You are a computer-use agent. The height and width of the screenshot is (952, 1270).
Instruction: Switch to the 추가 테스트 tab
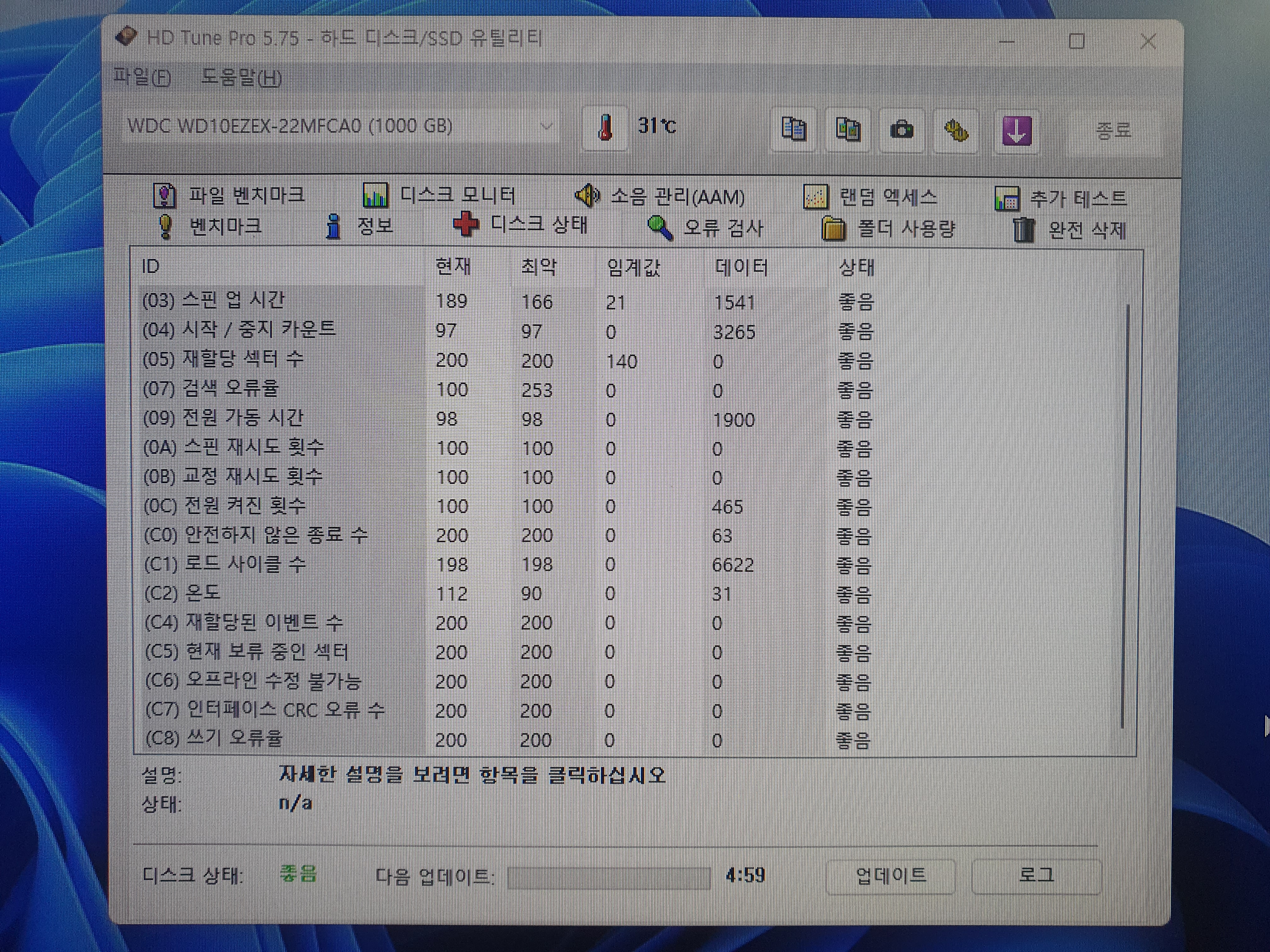pyautogui.click(x=1061, y=199)
